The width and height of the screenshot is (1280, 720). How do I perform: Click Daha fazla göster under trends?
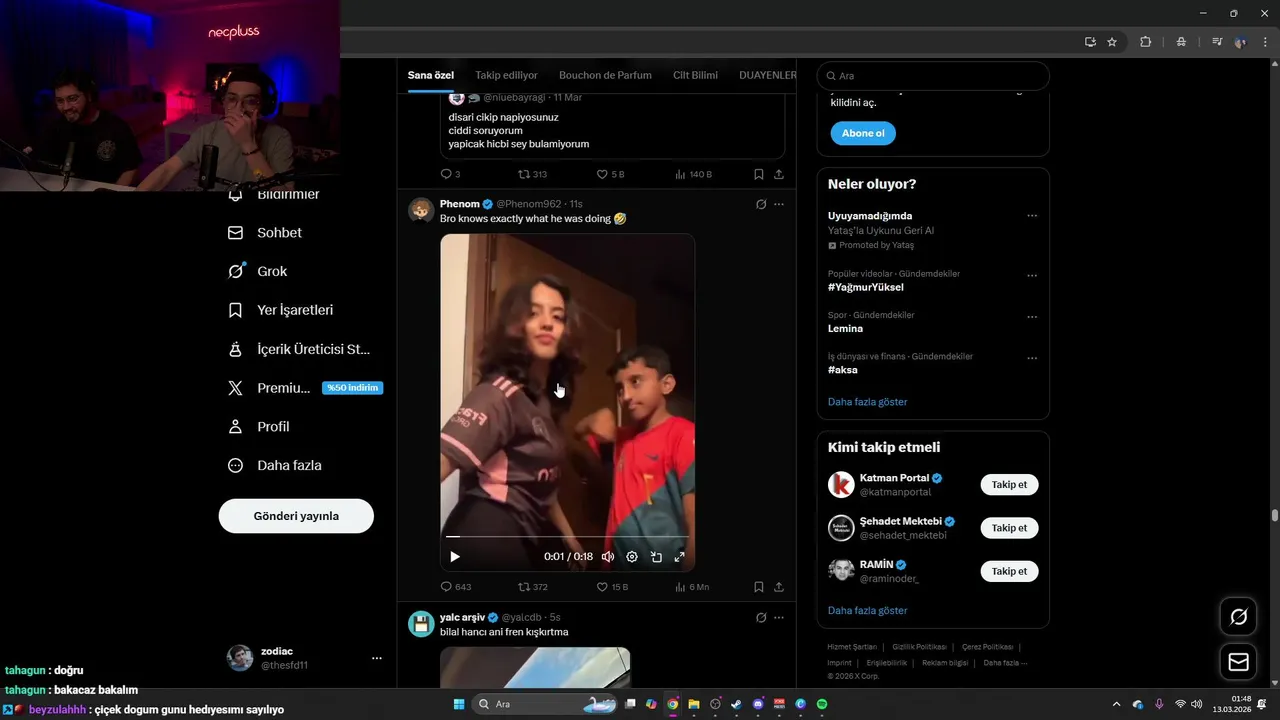868,402
